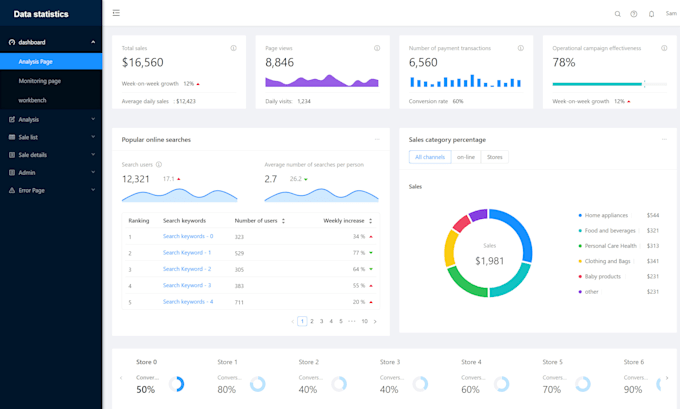
Task: Sort table by Weekly increase
Action: tap(370, 221)
